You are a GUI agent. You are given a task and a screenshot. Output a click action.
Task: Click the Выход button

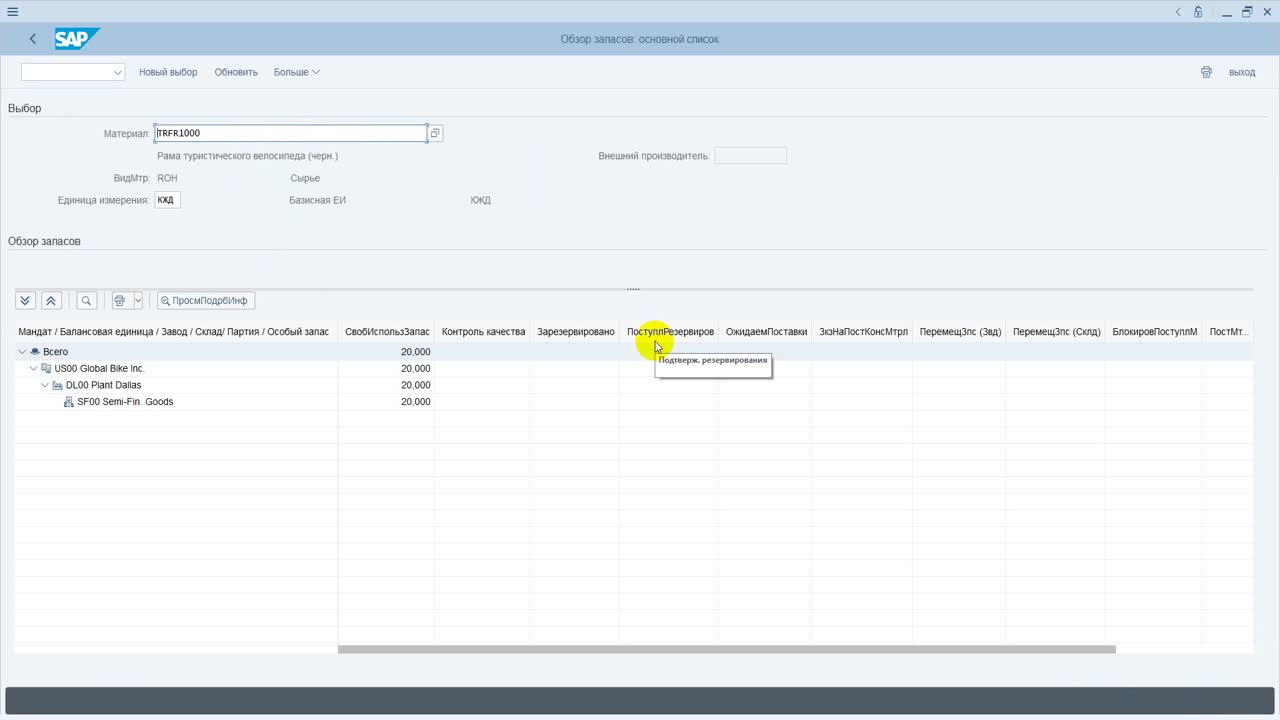(x=1242, y=72)
